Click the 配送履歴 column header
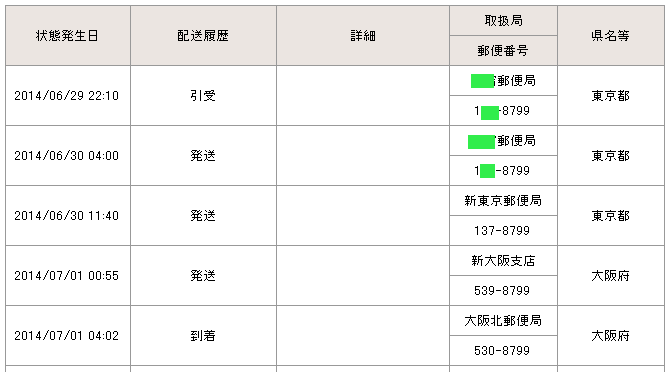The image size is (670, 372). 203,35
